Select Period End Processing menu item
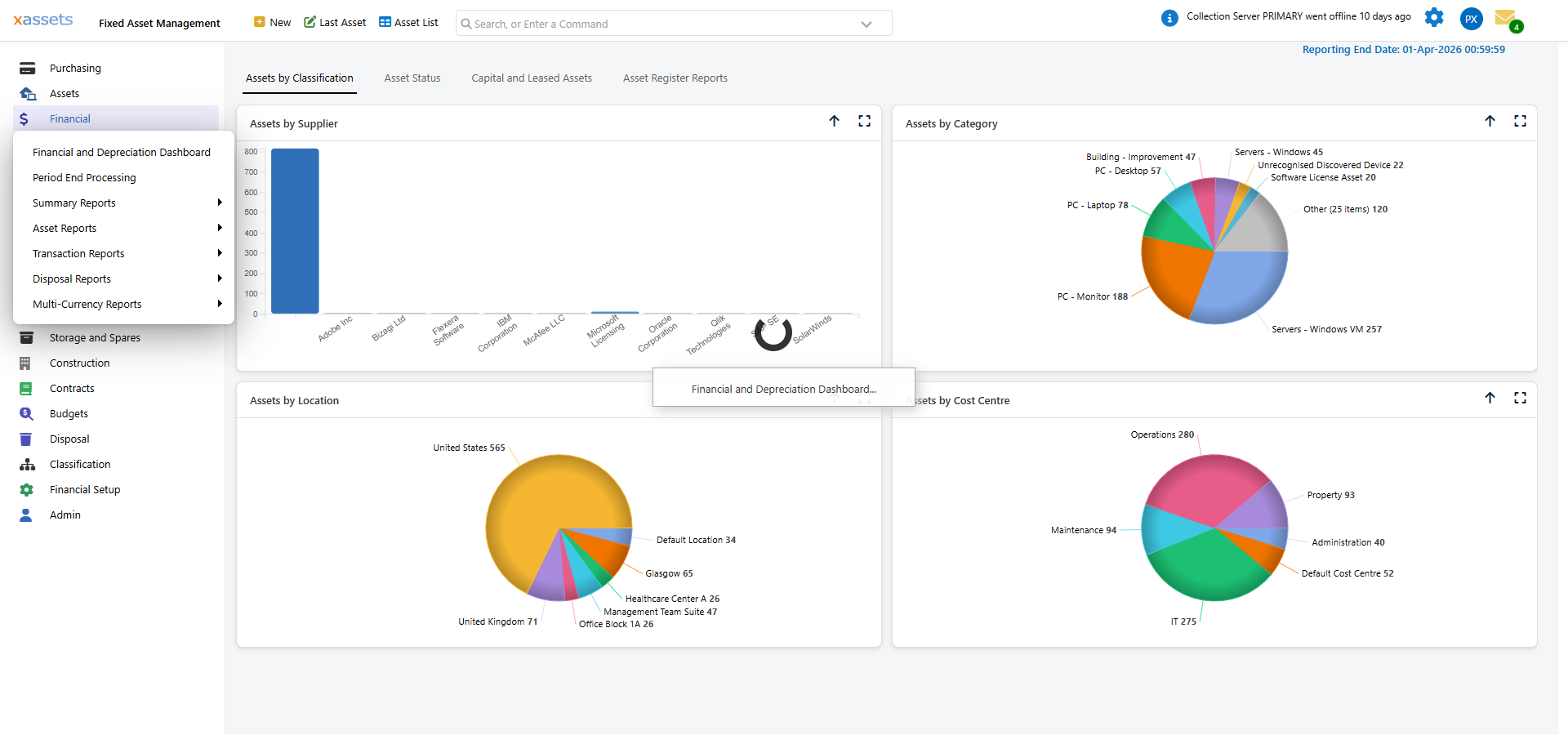The height and width of the screenshot is (744, 1568). coord(84,178)
